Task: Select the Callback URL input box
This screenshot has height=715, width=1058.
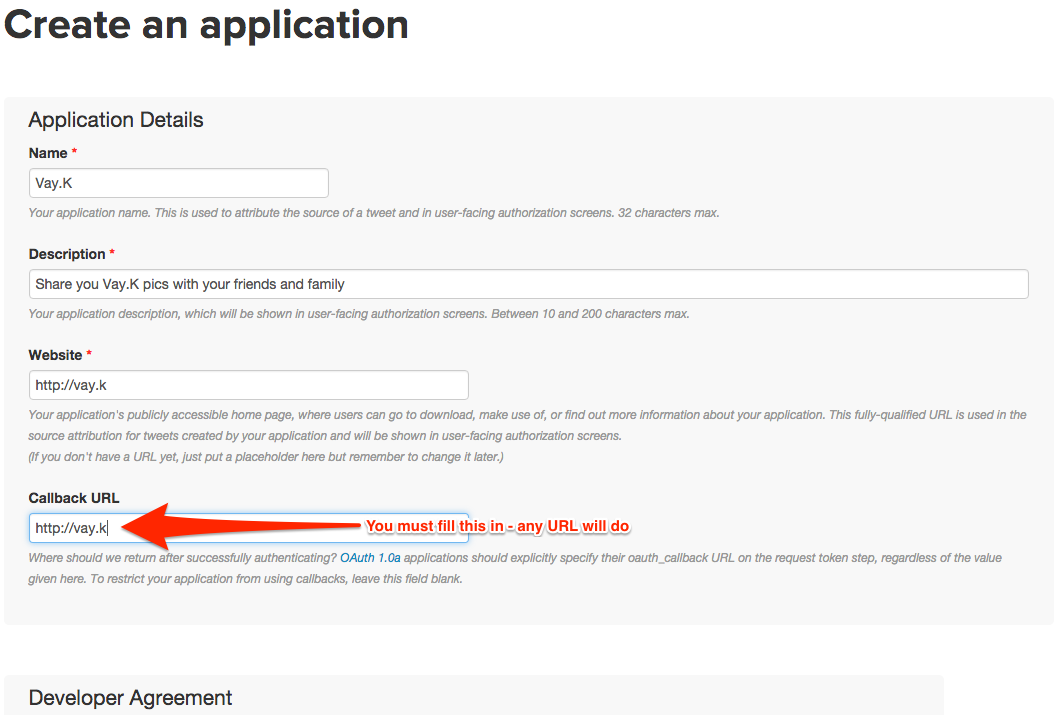Action: (x=248, y=528)
